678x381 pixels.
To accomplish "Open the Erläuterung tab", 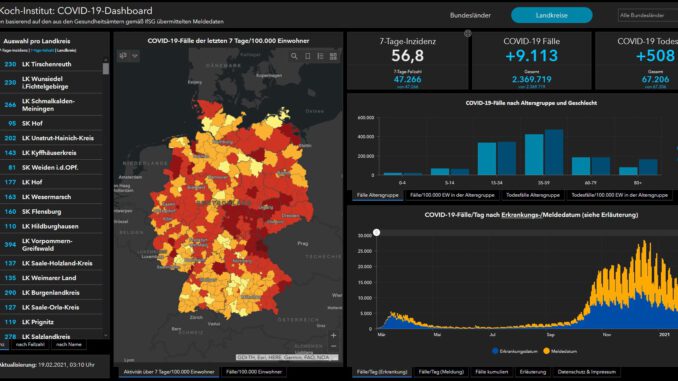I will tap(533, 372).
